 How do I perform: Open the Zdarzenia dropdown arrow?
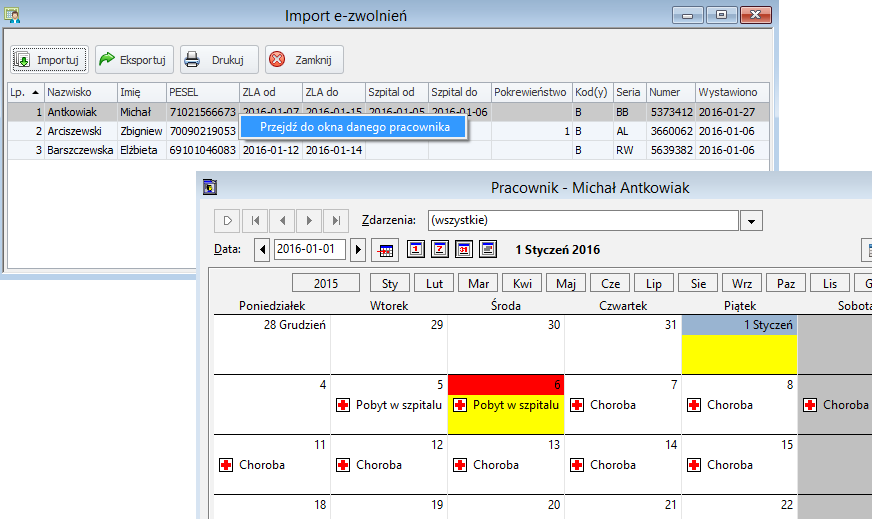[751, 220]
